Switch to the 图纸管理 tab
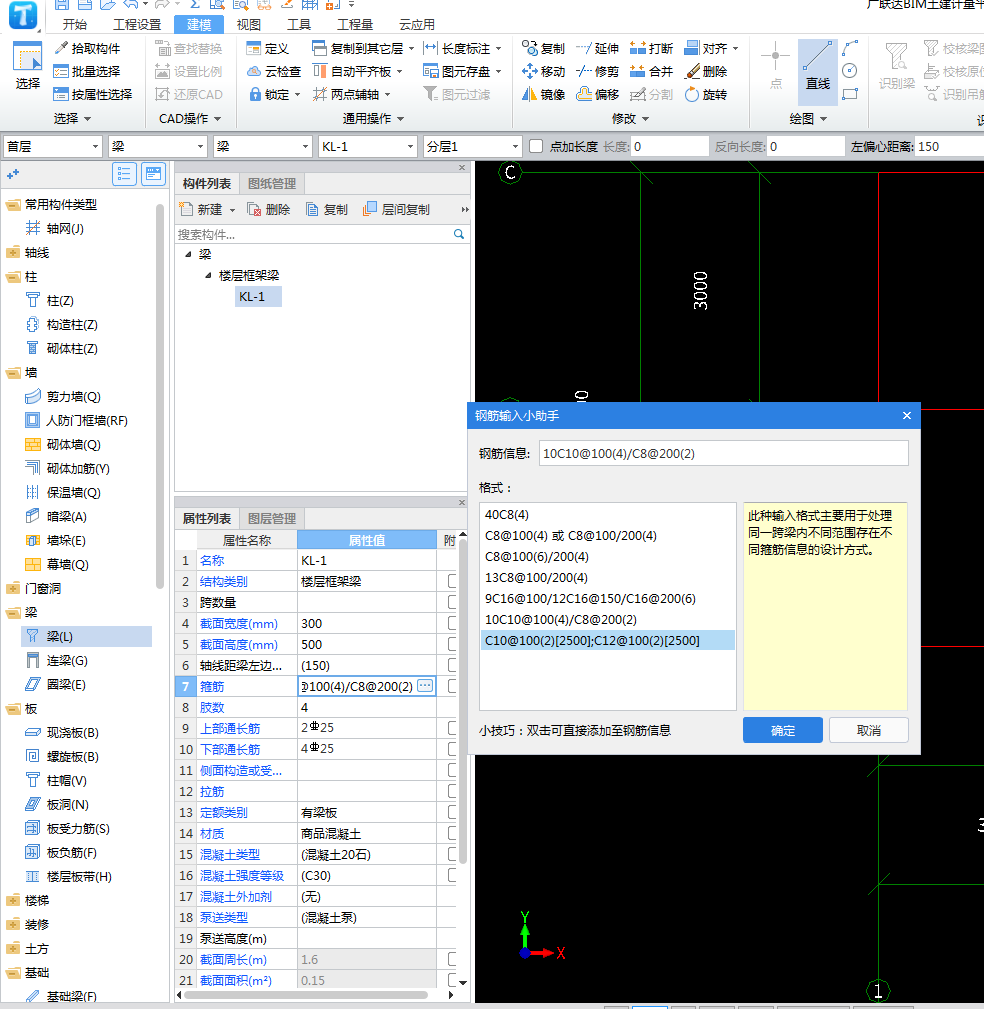Viewport: 984px width, 1009px height. click(272, 183)
